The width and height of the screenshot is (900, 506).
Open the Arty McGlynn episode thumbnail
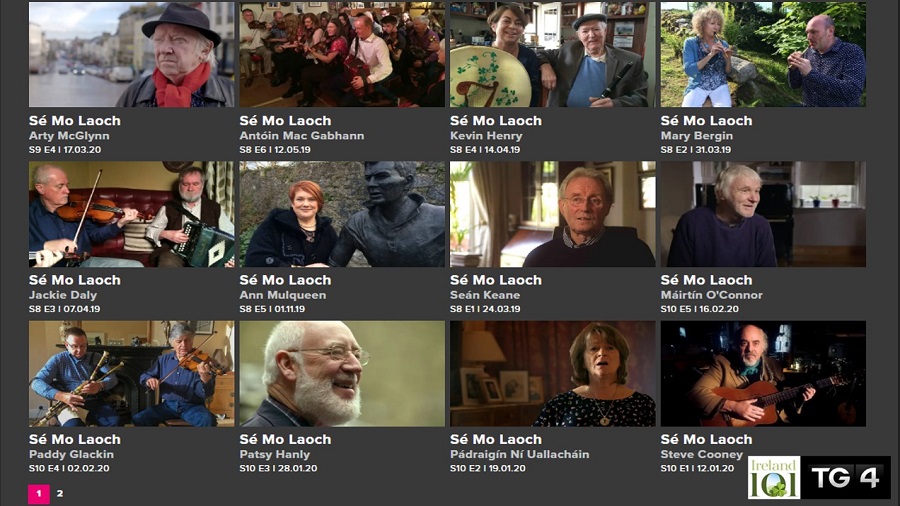131,55
